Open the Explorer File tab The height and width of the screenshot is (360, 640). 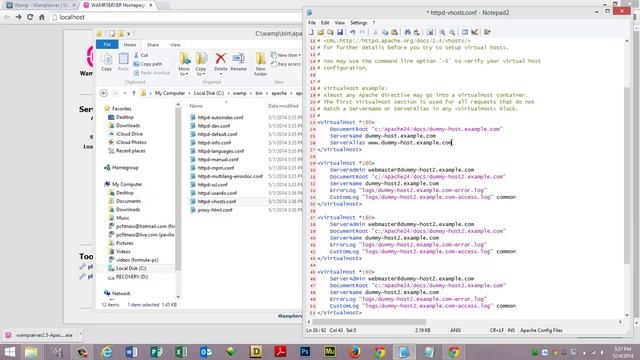[x=107, y=44]
